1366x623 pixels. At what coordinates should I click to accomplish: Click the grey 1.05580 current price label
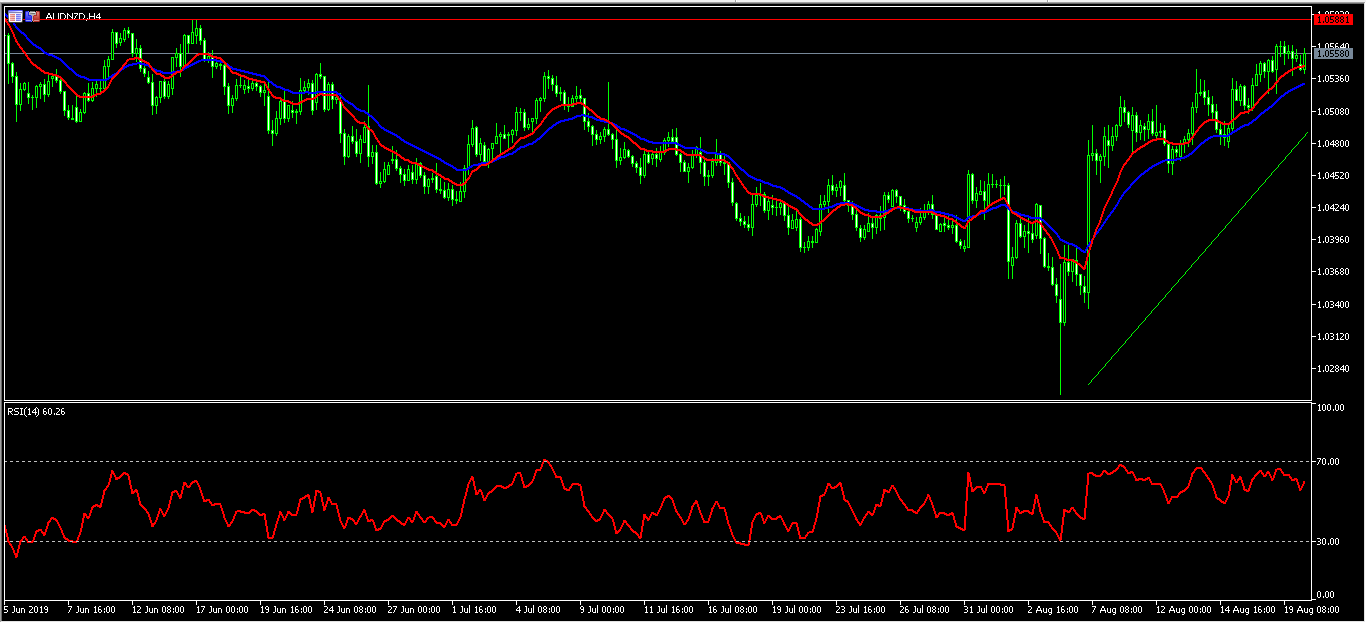click(x=1333, y=54)
